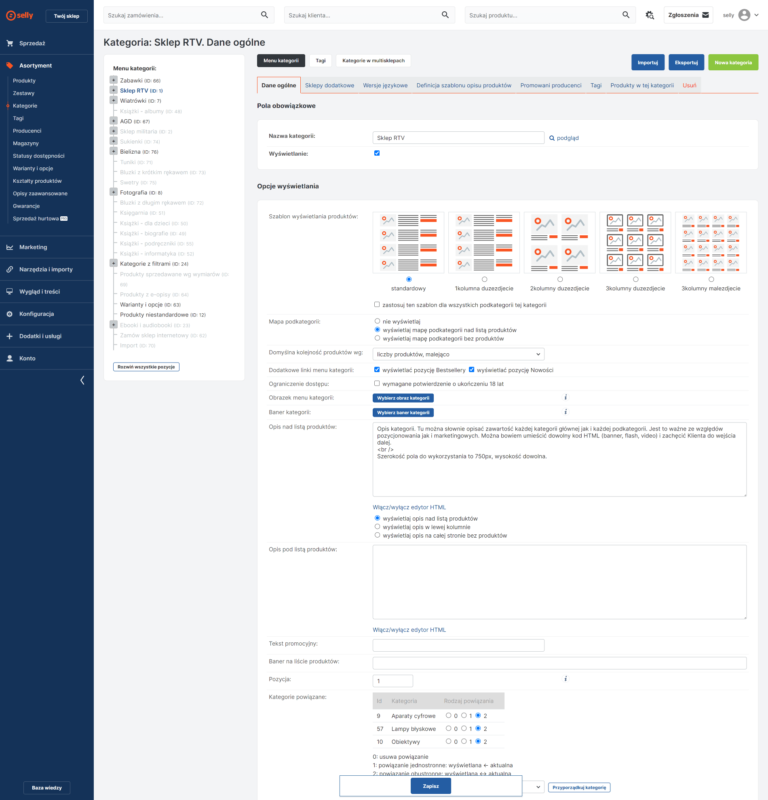The image size is (768, 800).
Task: Open the user account avatar menu
Action: coord(745,16)
